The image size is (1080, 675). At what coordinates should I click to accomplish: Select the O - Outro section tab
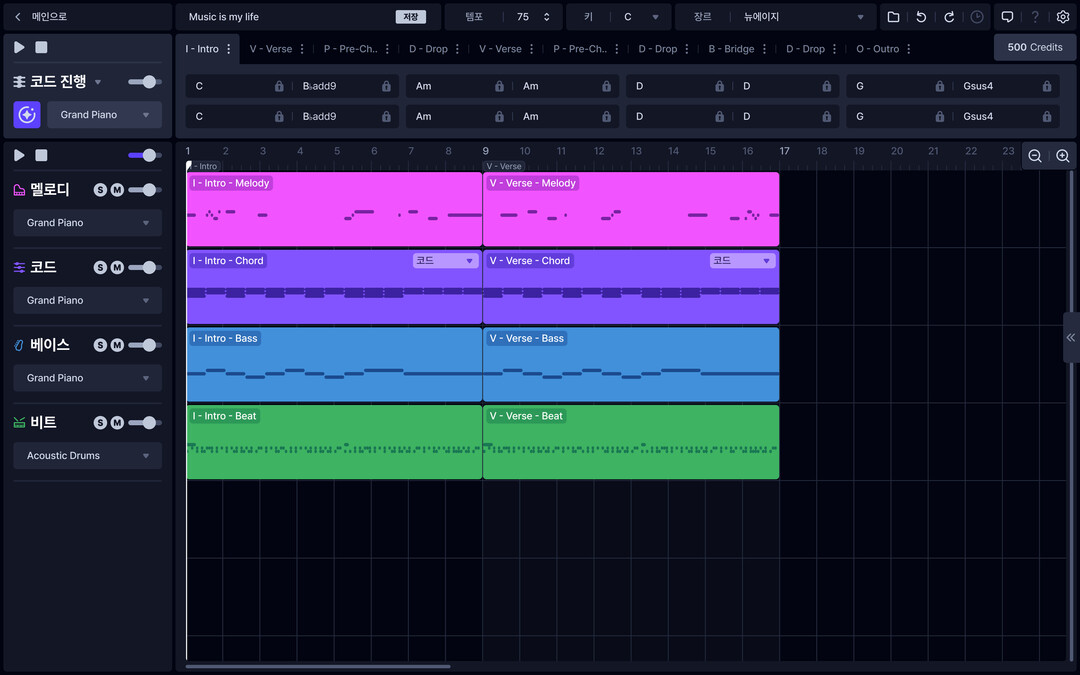click(878, 49)
